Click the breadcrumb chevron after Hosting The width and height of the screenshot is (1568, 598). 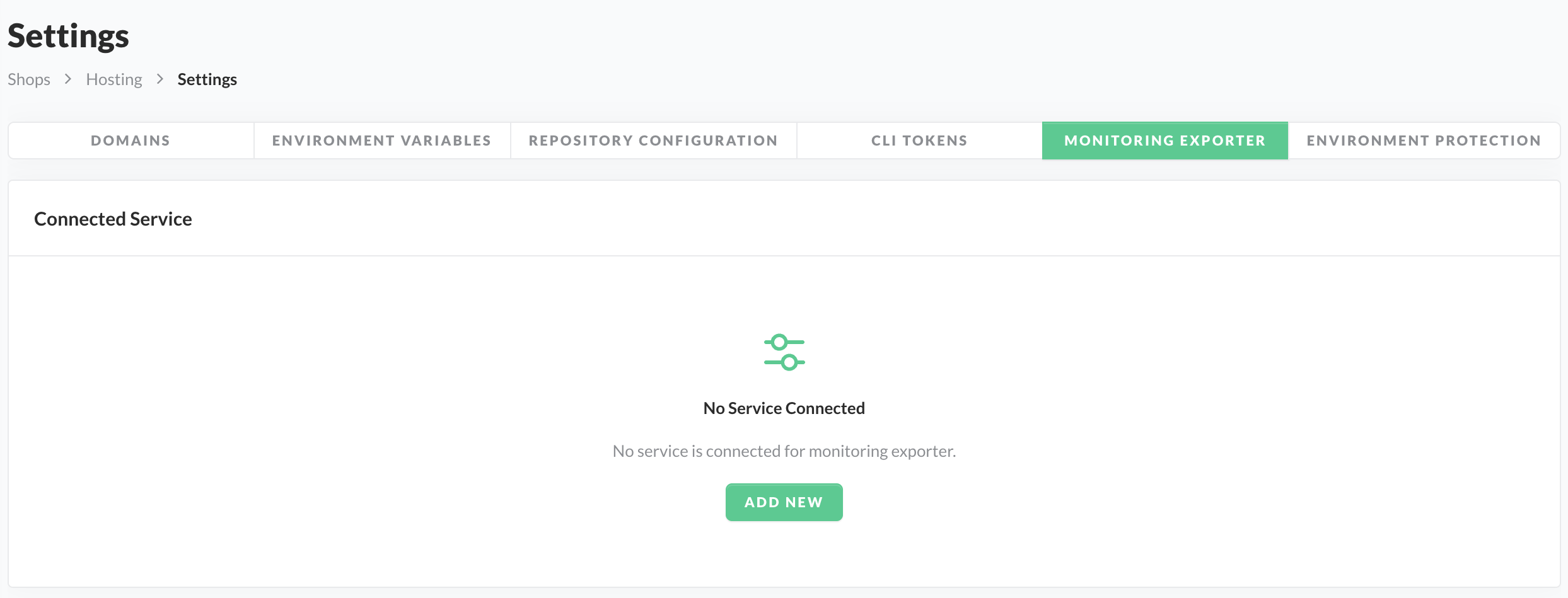tap(160, 79)
